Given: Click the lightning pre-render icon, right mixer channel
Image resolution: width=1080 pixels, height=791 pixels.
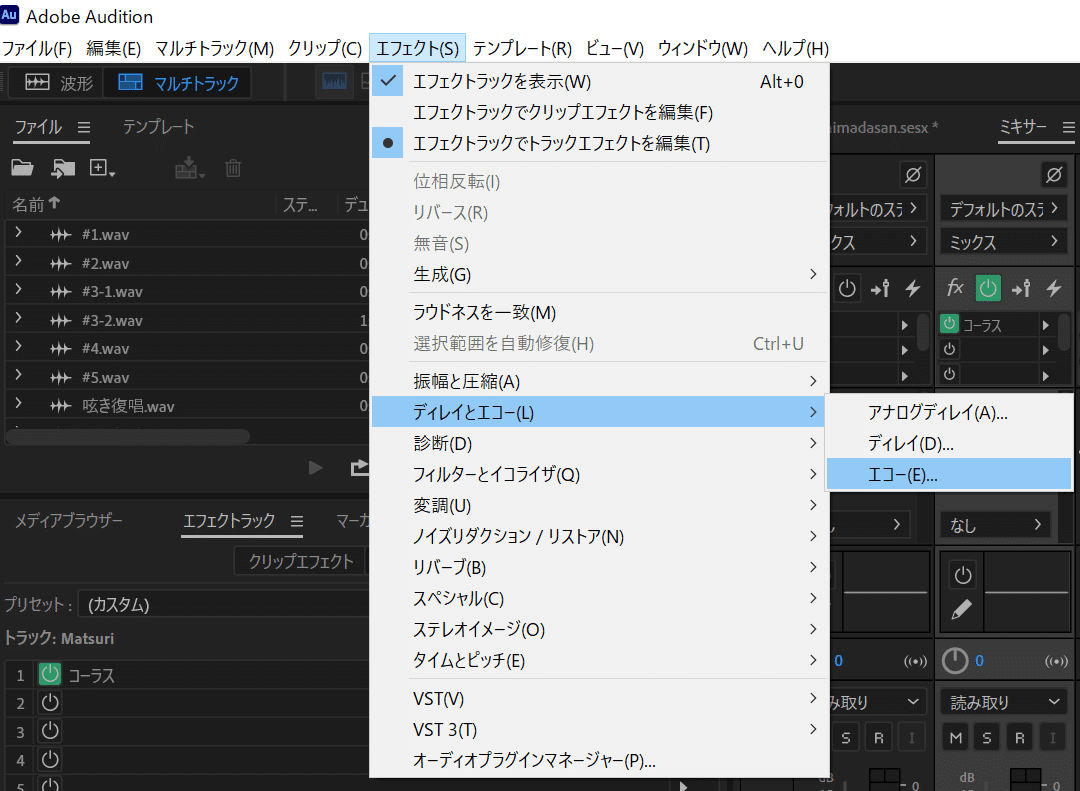Looking at the screenshot, I should [1053, 288].
